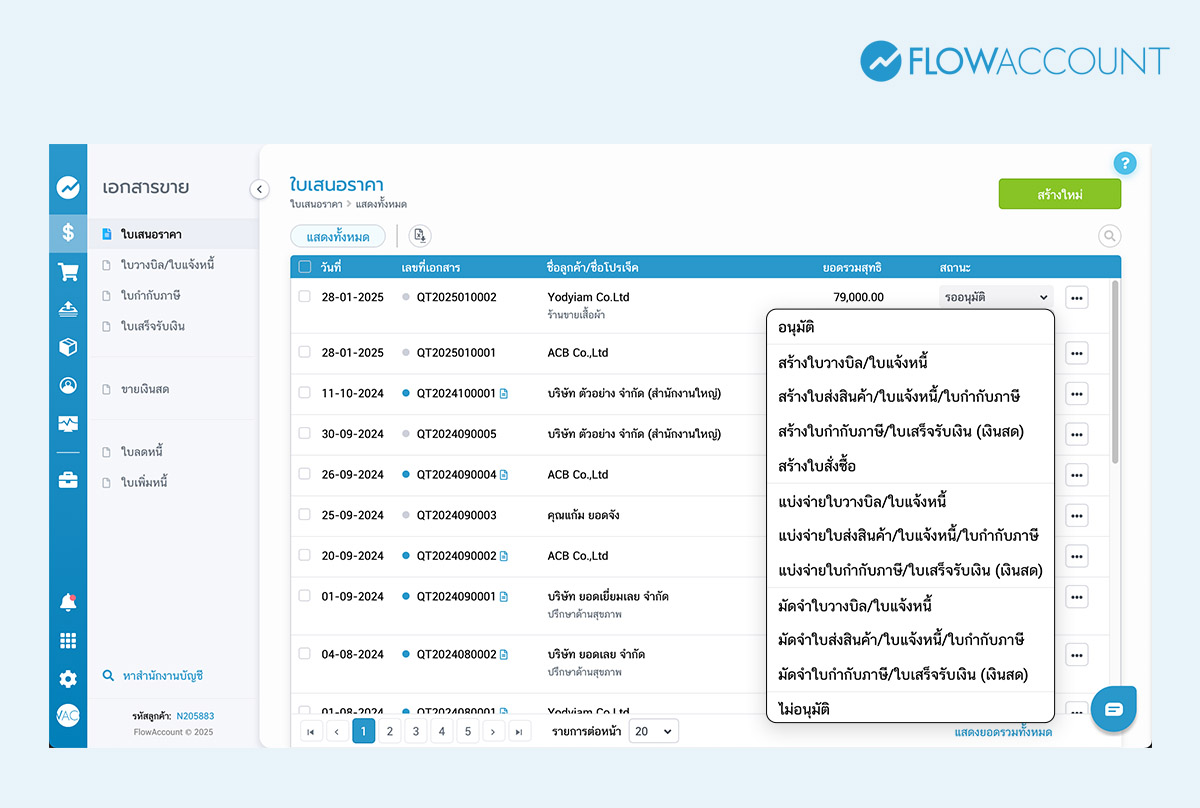Image resolution: width=1200 pixels, height=808 pixels.
Task: Open settings with the gear icon
Action: [x=67, y=679]
